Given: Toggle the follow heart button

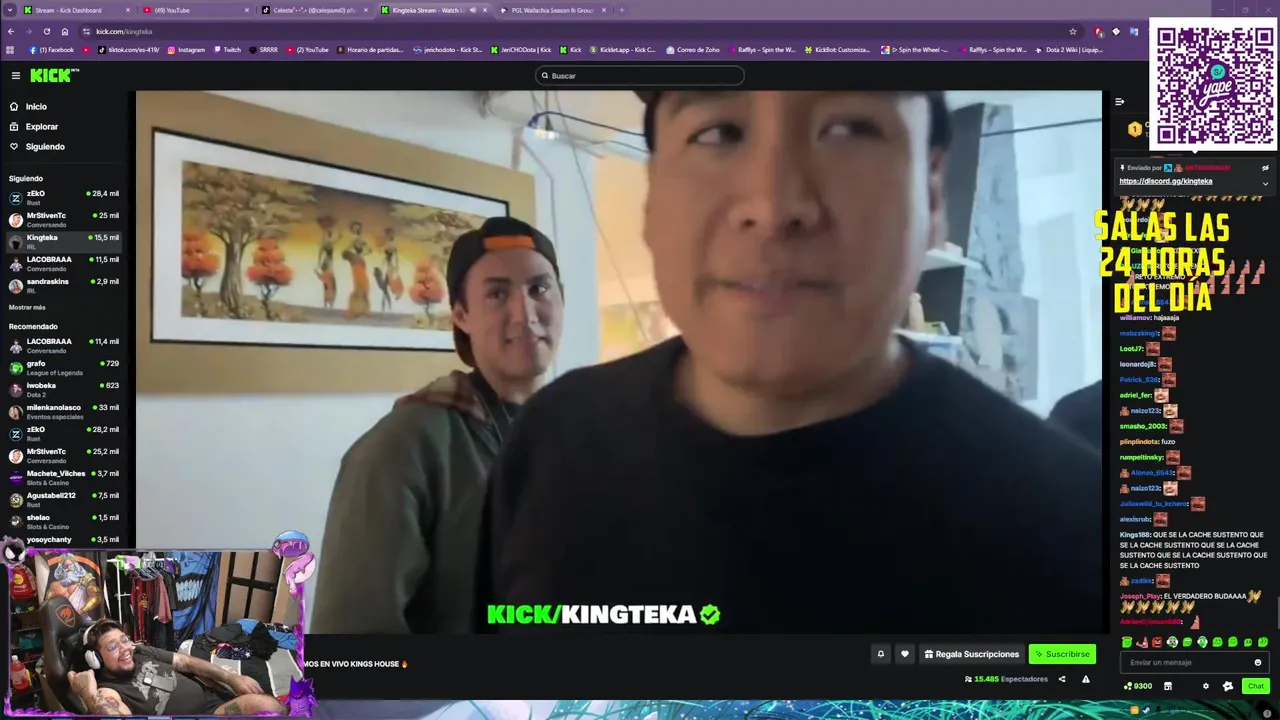Looking at the screenshot, I should point(905,654).
